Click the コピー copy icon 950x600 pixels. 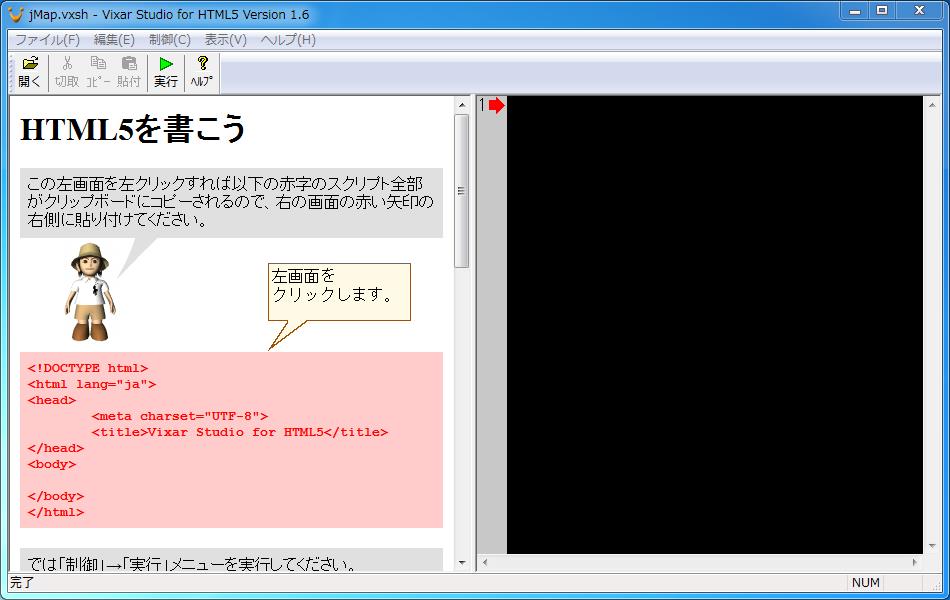point(98,70)
